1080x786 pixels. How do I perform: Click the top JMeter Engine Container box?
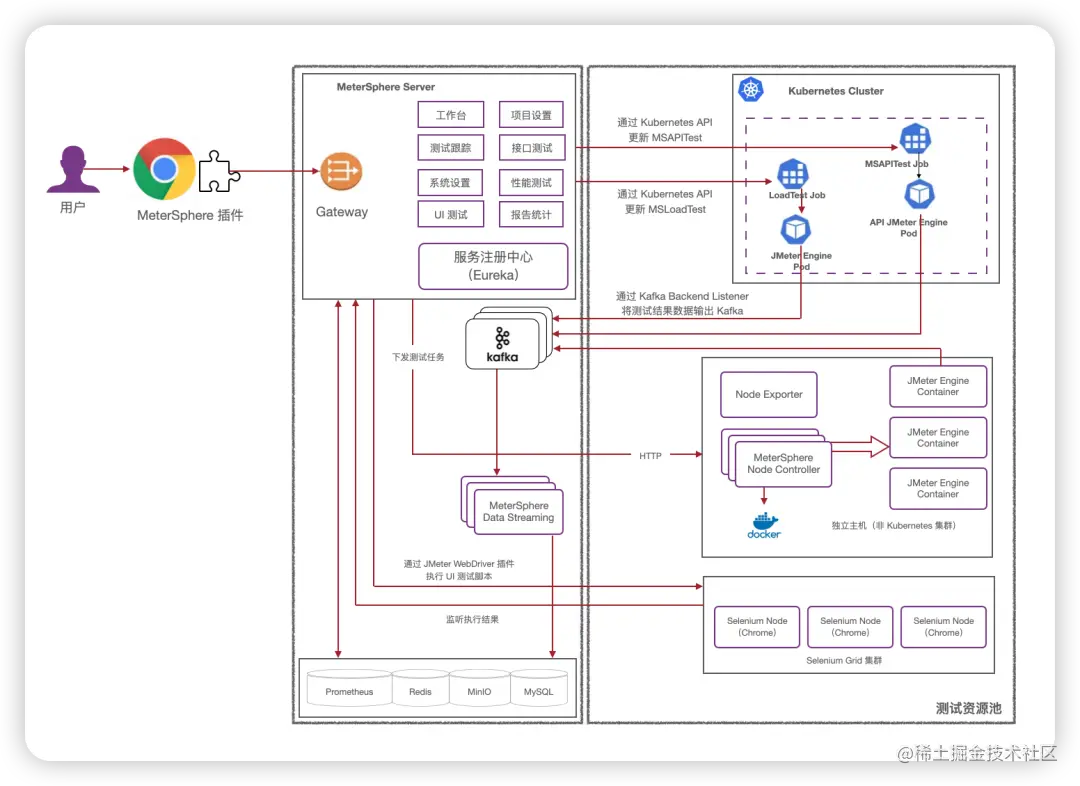(x=937, y=386)
